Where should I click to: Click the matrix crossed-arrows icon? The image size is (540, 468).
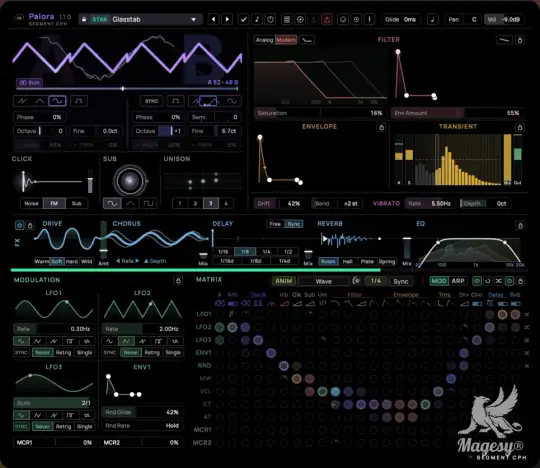coord(498,281)
